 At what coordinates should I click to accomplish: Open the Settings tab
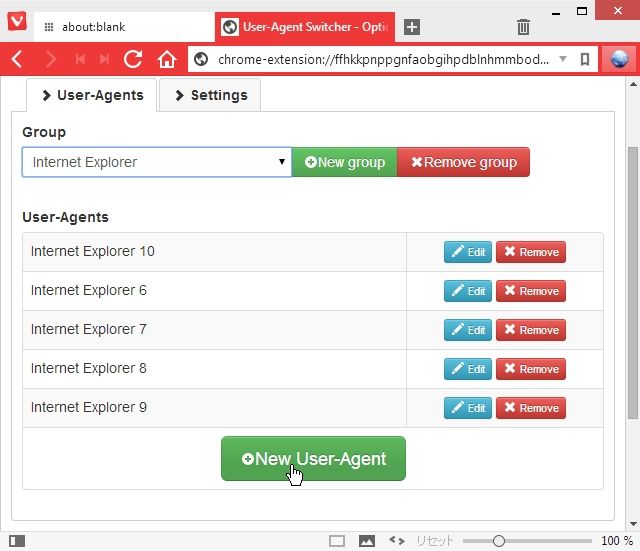point(210,95)
